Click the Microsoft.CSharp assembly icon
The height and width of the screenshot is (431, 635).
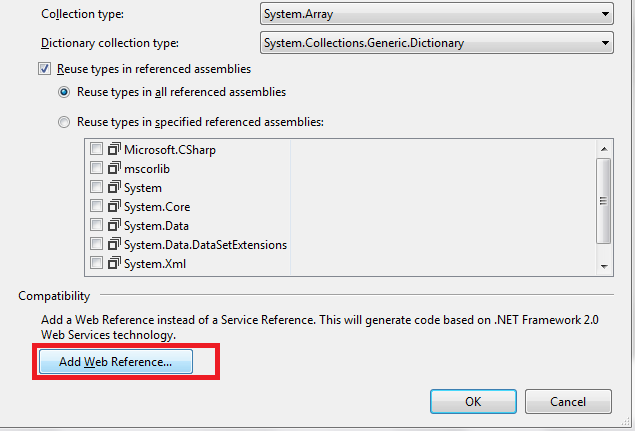(x=113, y=149)
